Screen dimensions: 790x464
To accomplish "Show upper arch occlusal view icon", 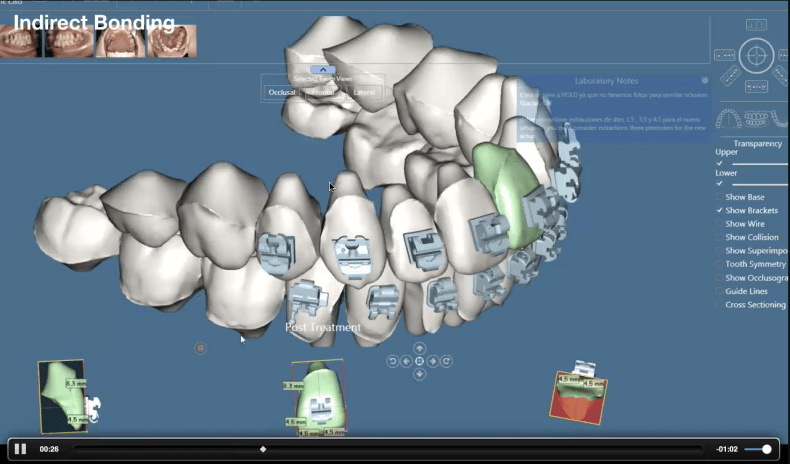I will click(x=729, y=119).
